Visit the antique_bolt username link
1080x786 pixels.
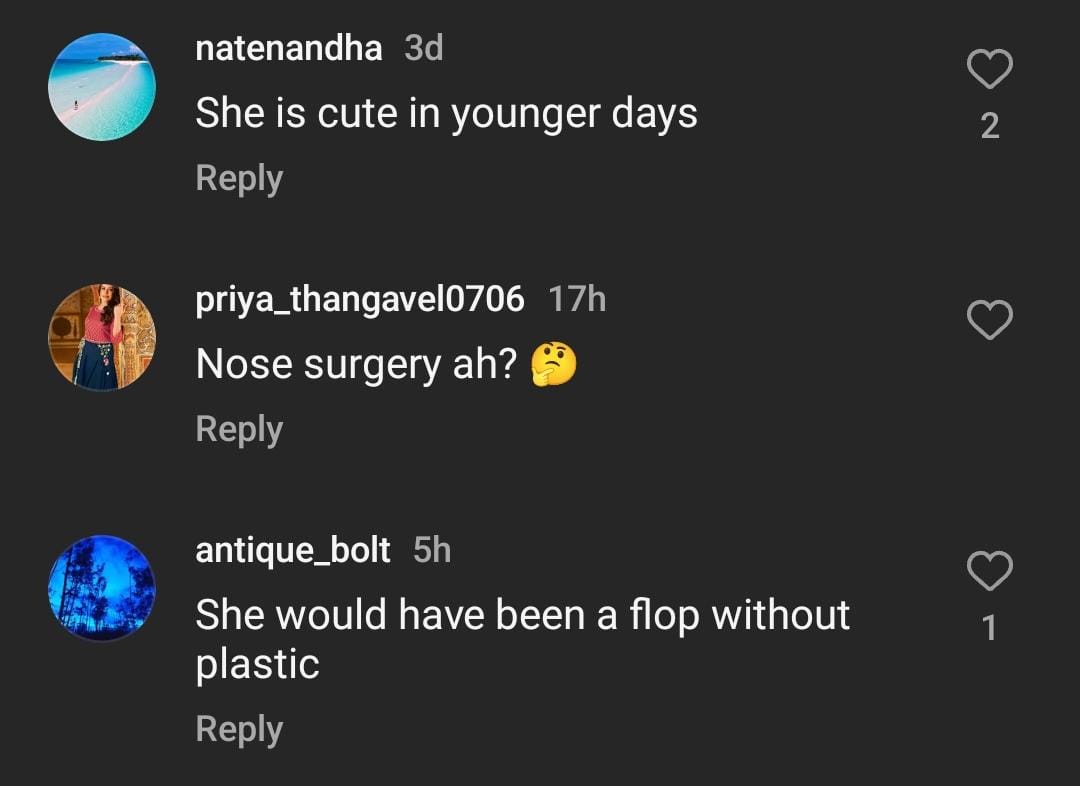tap(293, 550)
